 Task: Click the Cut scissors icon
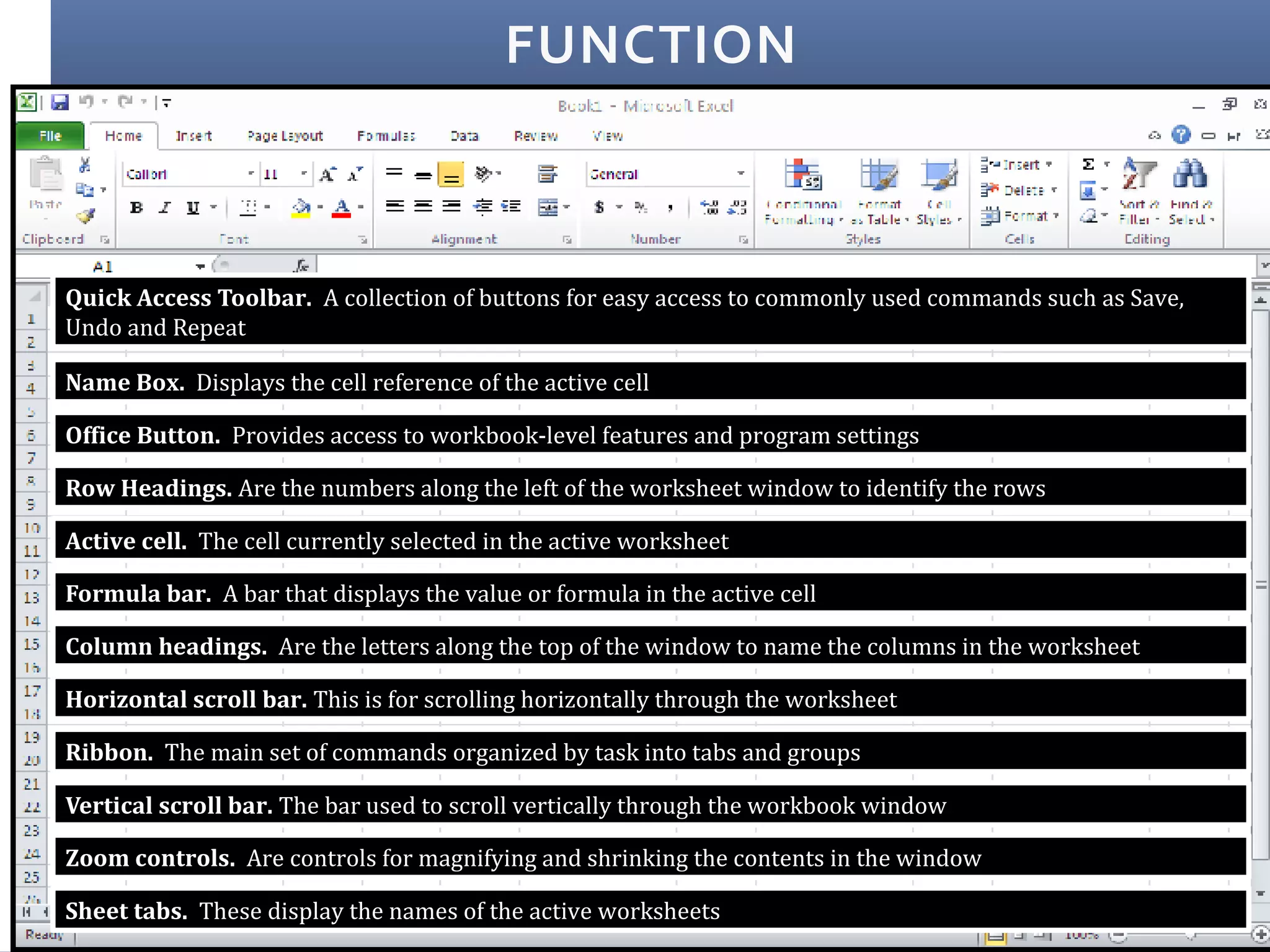click(85, 165)
